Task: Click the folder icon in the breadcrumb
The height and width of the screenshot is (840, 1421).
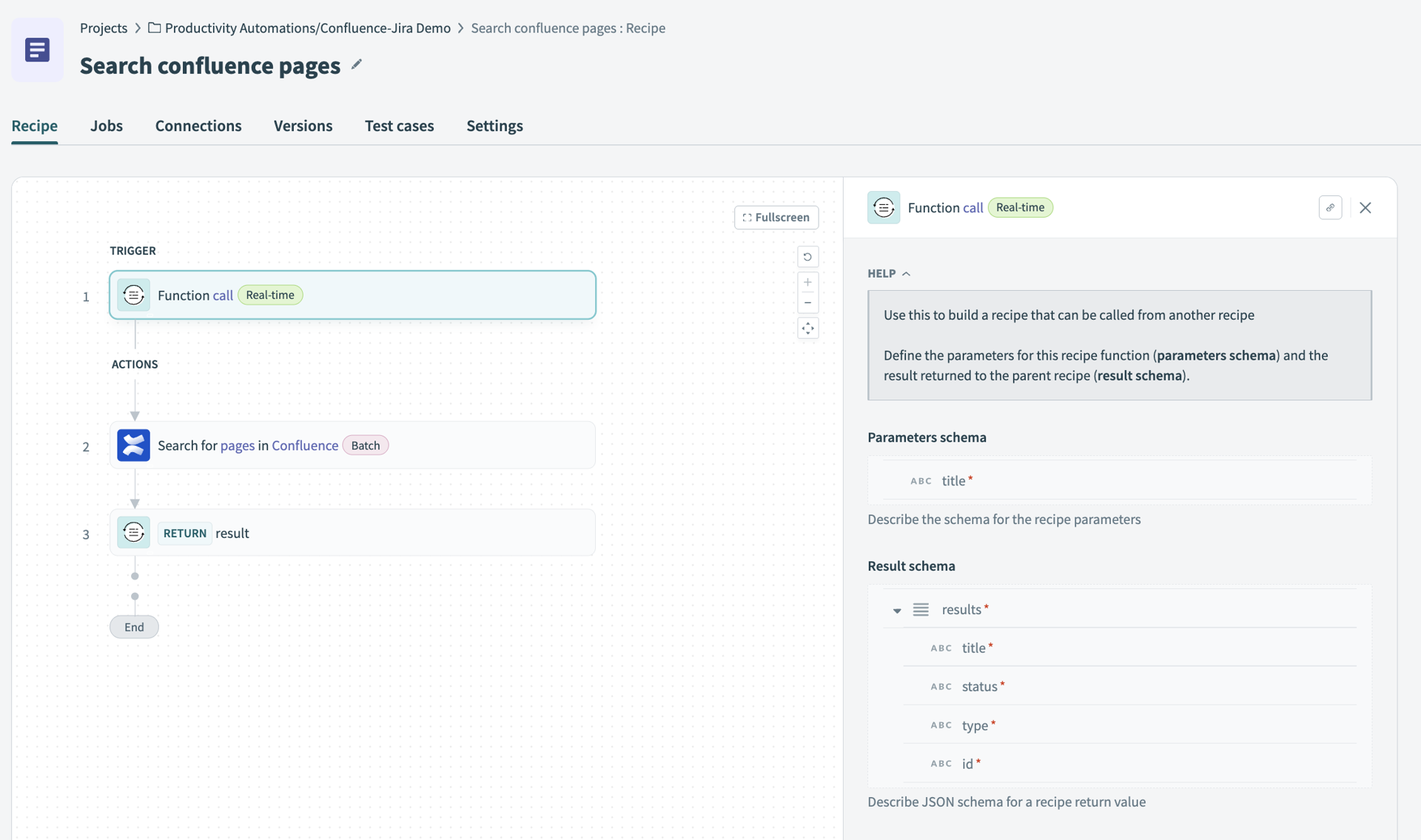Action: point(155,28)
